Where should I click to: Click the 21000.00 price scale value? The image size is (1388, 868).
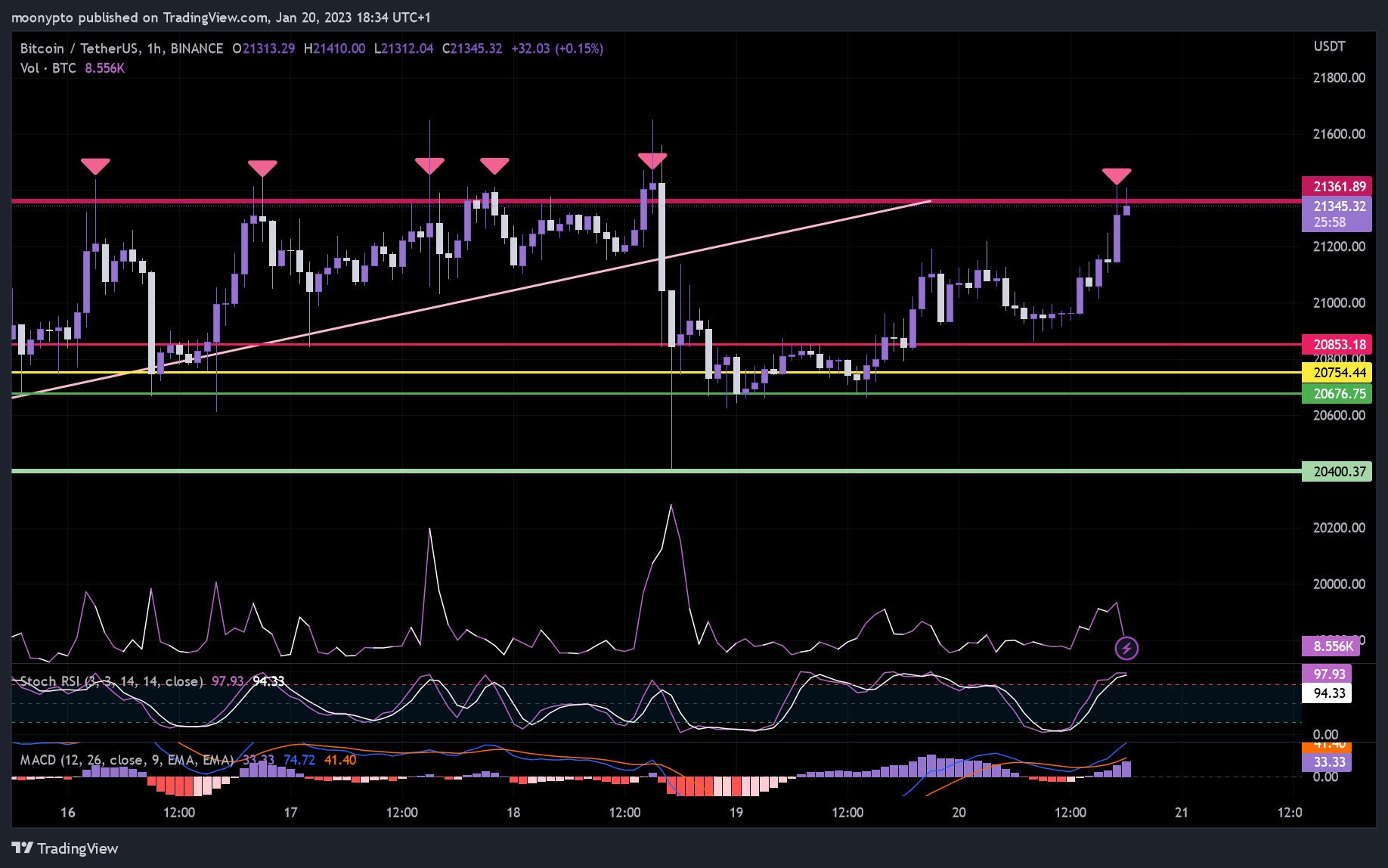coord(1339,302)
